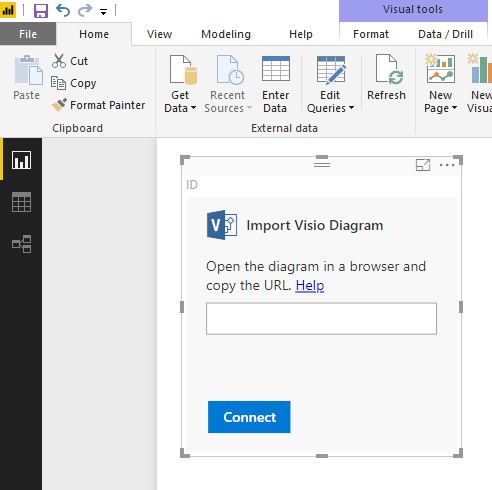Click the Connect button
The width and height of the screenshot is (492, 490).
(249, 417)
